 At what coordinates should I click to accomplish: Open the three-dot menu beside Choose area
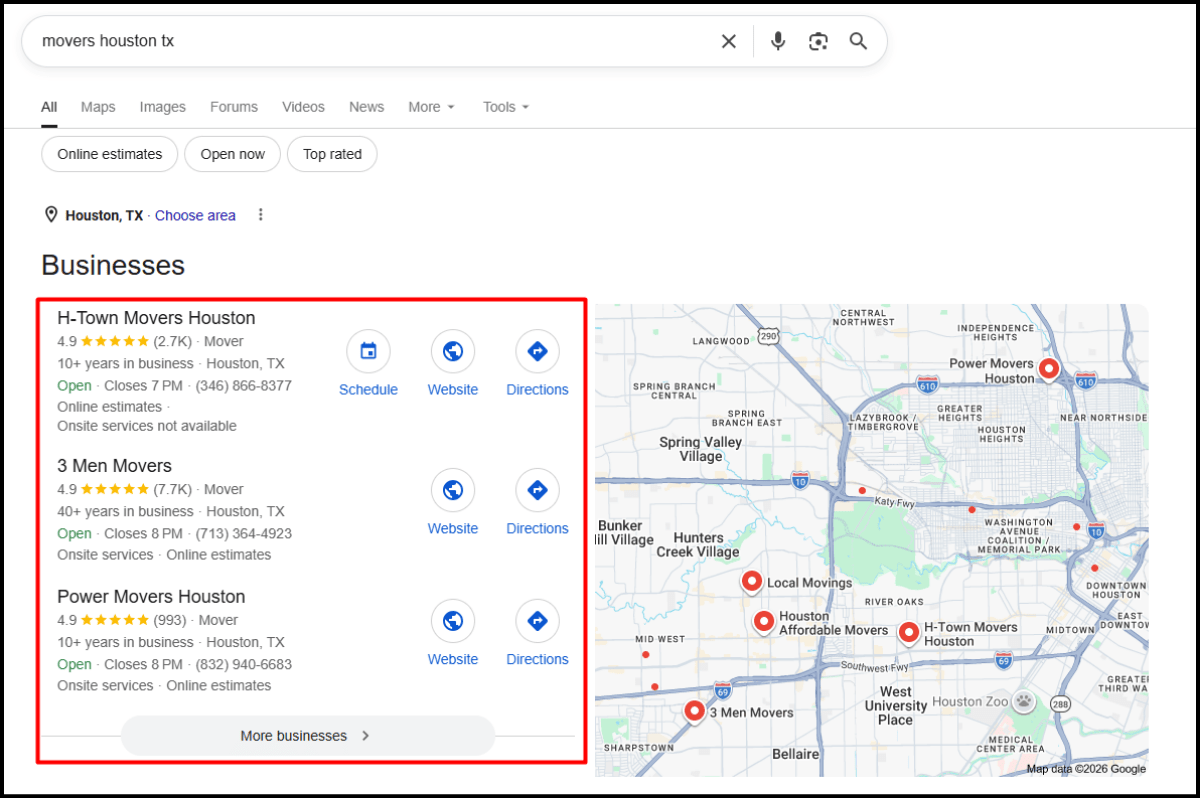(261, 215)
